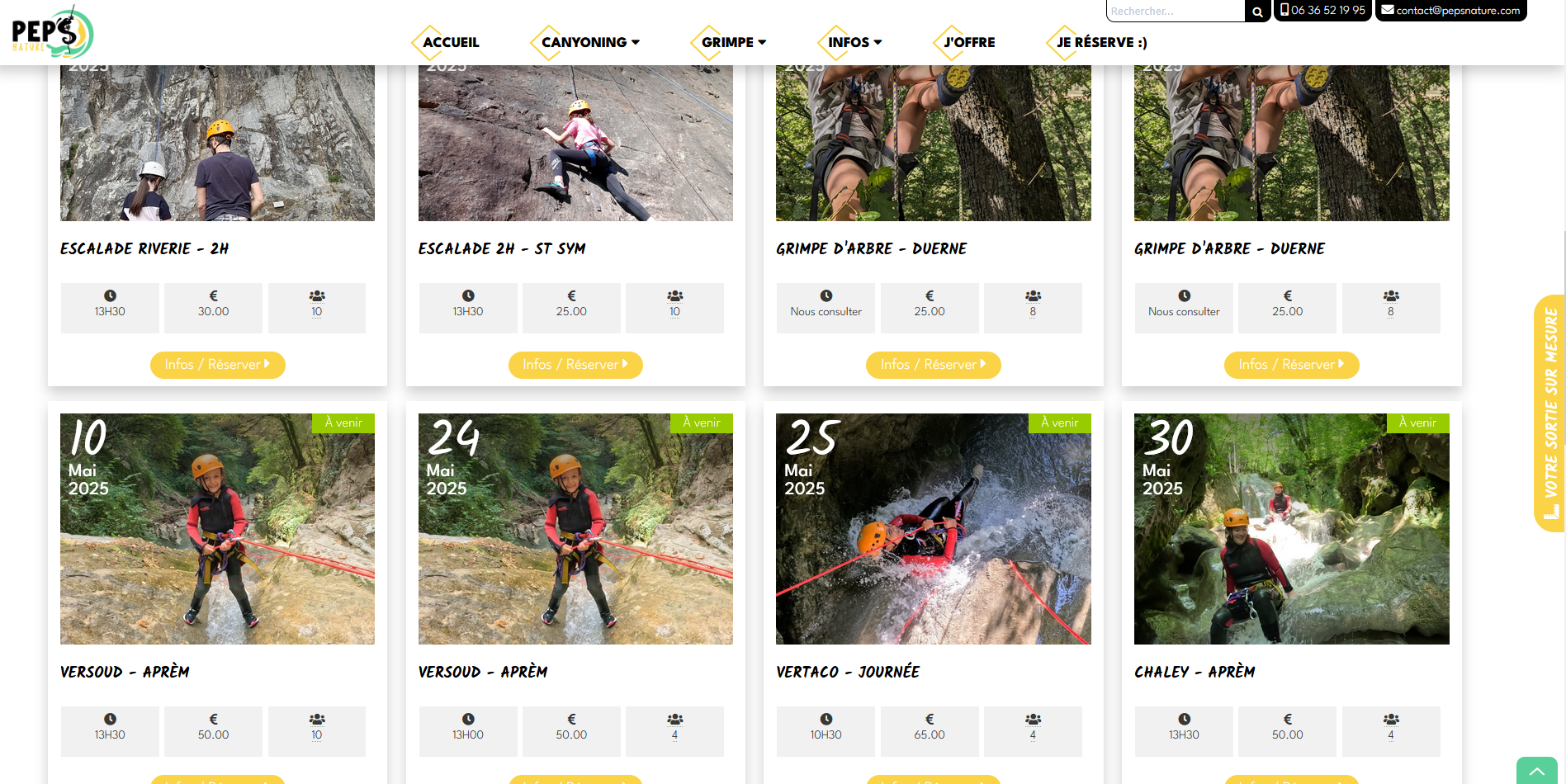Open the J'offre menu item
The image size is (1566, 784).
[x=969, y=42]
